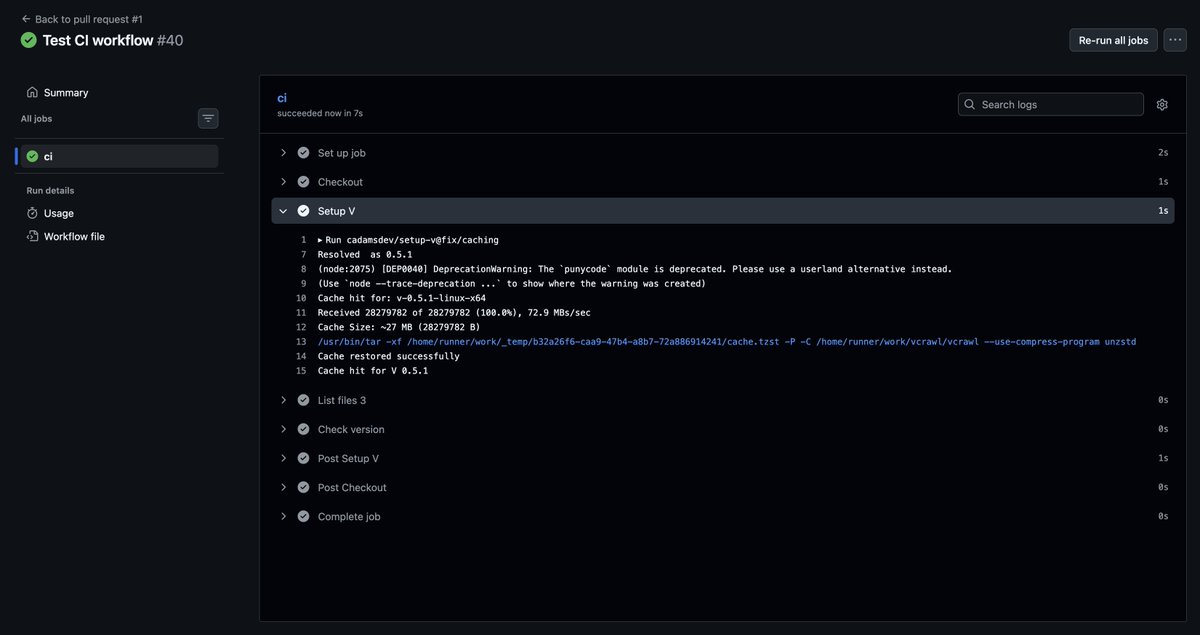The image size is (1200, 635).
Task: Open the Summary page
Action: coord(66,92)
